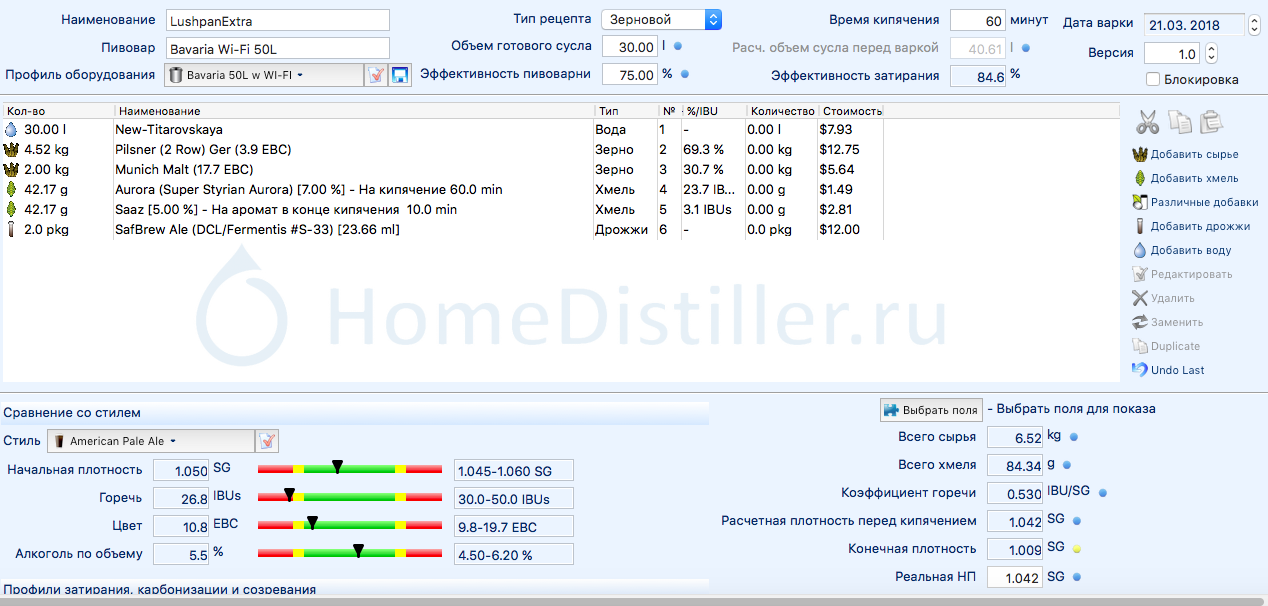1268x606 pixels.
Task: Click the scissors cut icon
Action: point(1147,122)
